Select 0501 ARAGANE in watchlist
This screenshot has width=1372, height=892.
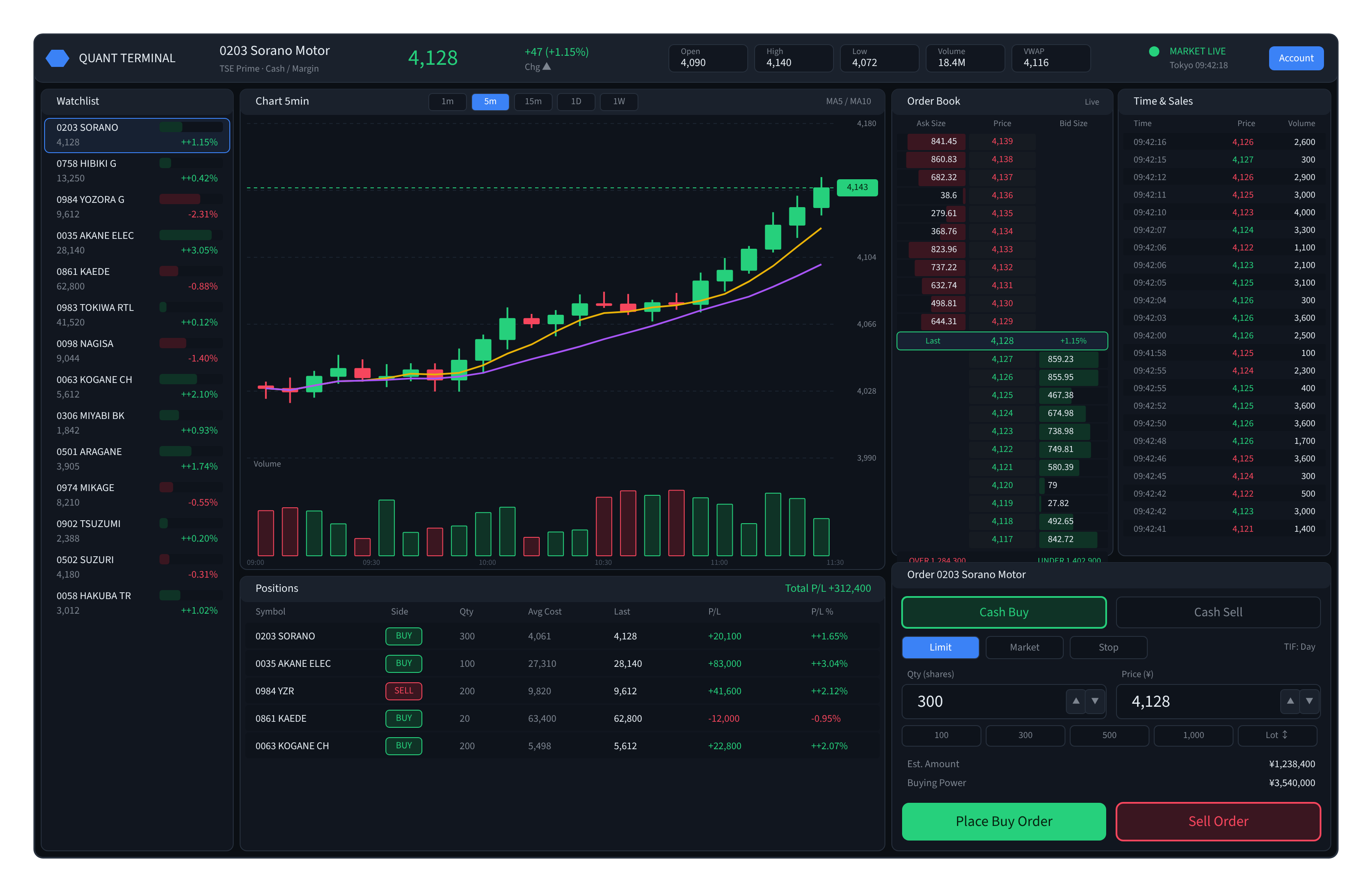click(x=137, y=460)
